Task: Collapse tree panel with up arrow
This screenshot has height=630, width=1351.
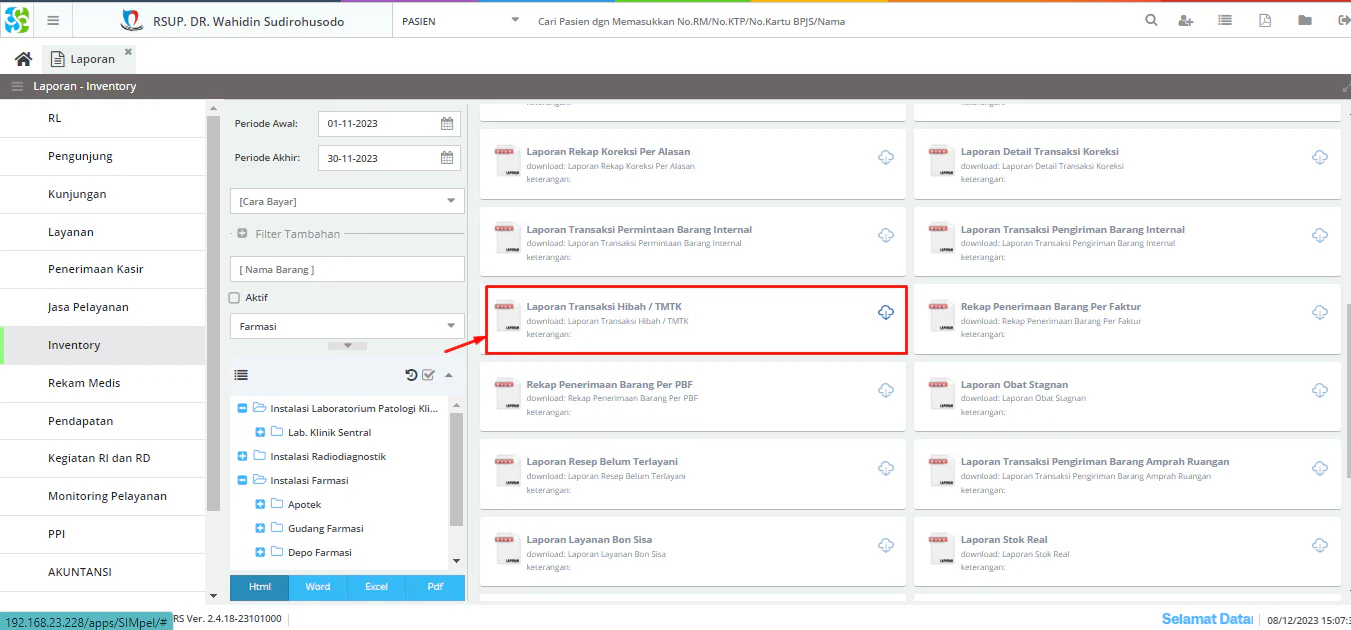Action: [x=448, y=375]
